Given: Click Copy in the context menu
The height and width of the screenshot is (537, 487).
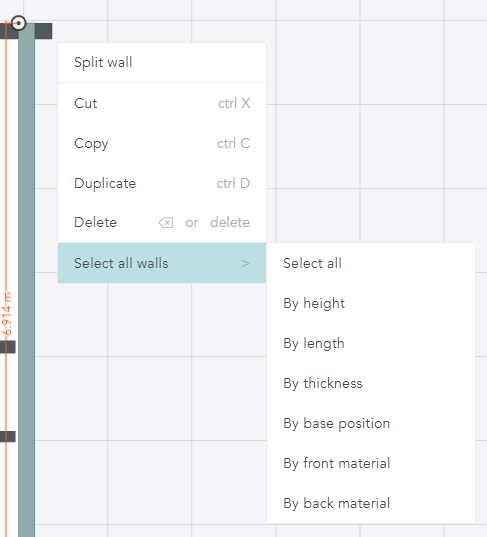Looking at the screenshot, I should [x=162, y=143].
